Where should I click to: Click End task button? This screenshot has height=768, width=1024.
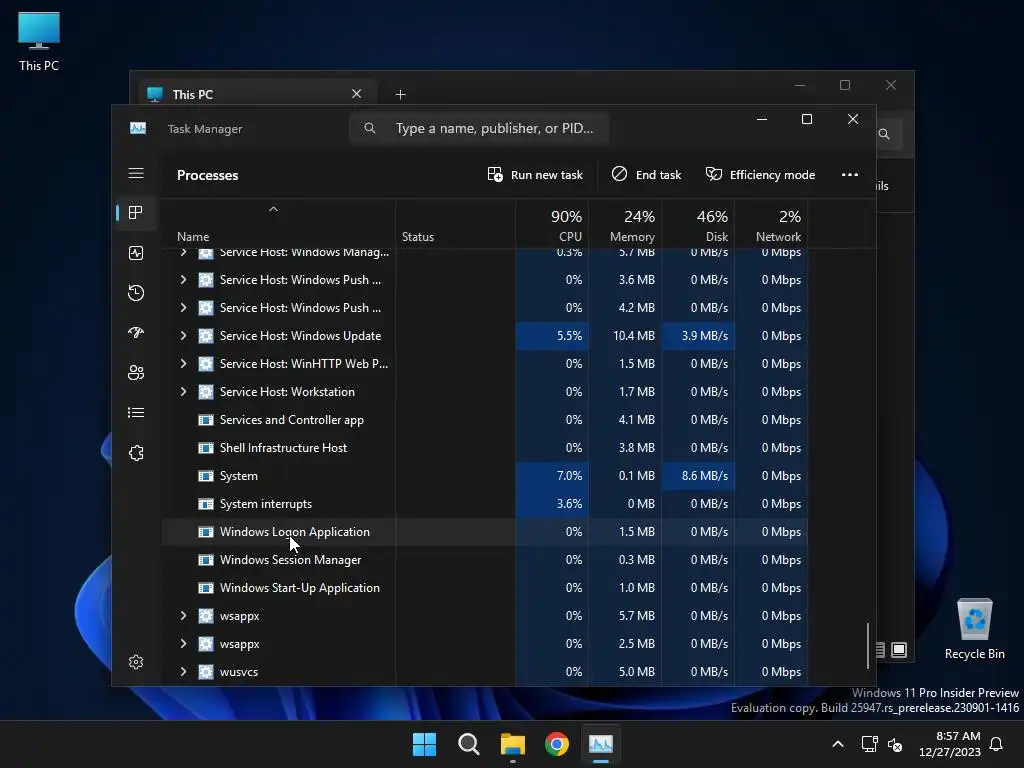(x=646, y=174)
